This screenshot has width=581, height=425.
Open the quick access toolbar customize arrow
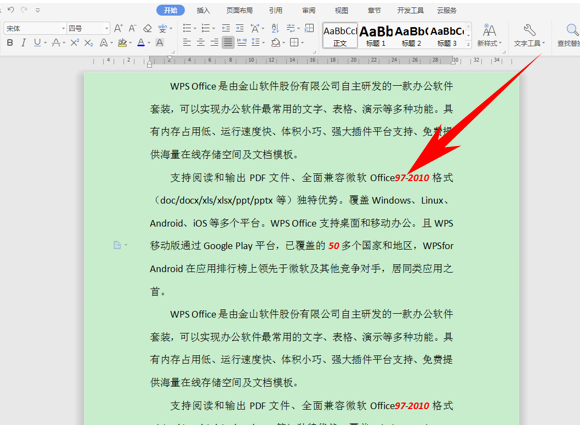click(37, 10)
